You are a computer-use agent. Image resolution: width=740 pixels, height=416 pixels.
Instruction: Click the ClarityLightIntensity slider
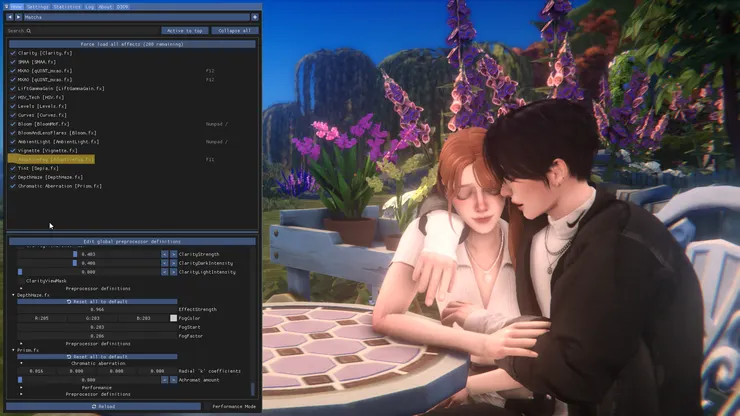coord(88,272)
